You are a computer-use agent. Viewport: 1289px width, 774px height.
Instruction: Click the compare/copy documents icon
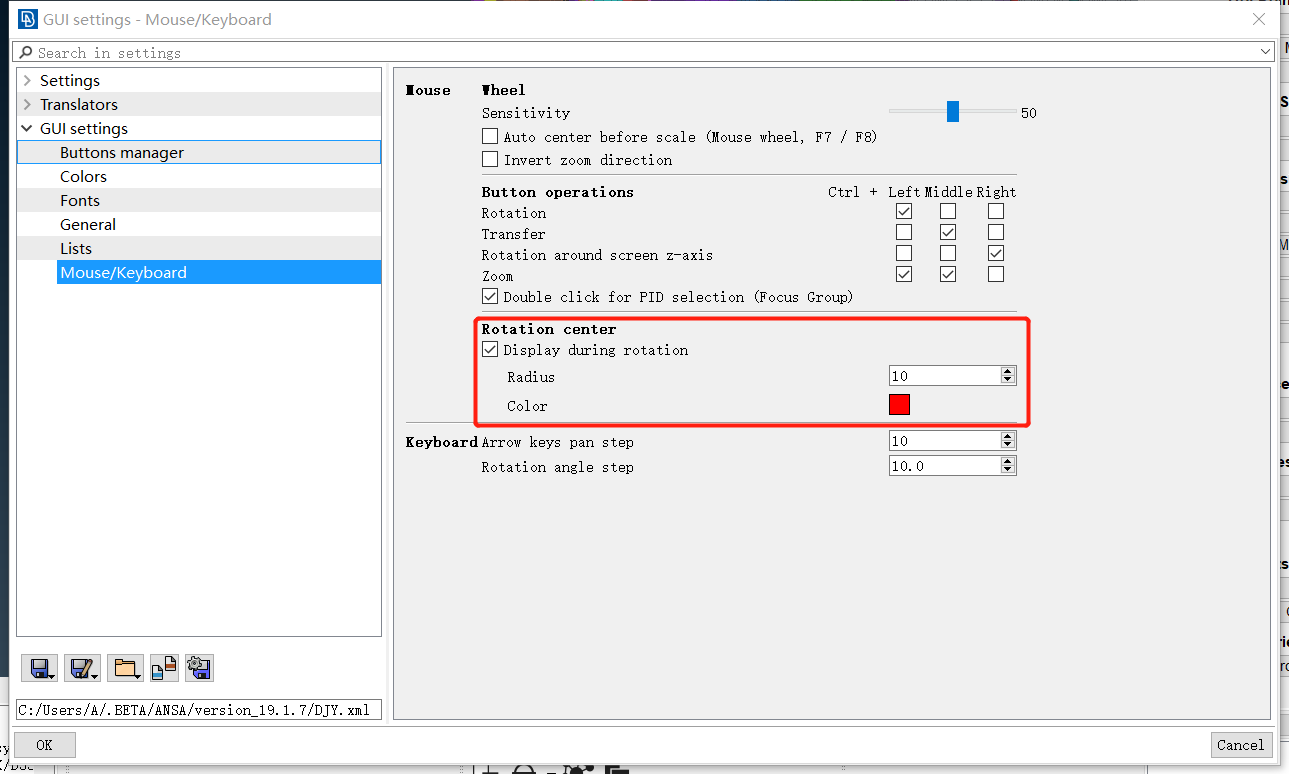[164, 668]
